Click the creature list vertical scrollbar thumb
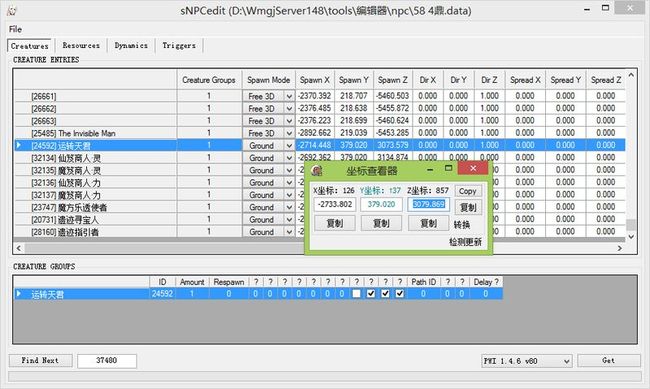The height and width of the screenshot is (389, 650). [631, 224]
